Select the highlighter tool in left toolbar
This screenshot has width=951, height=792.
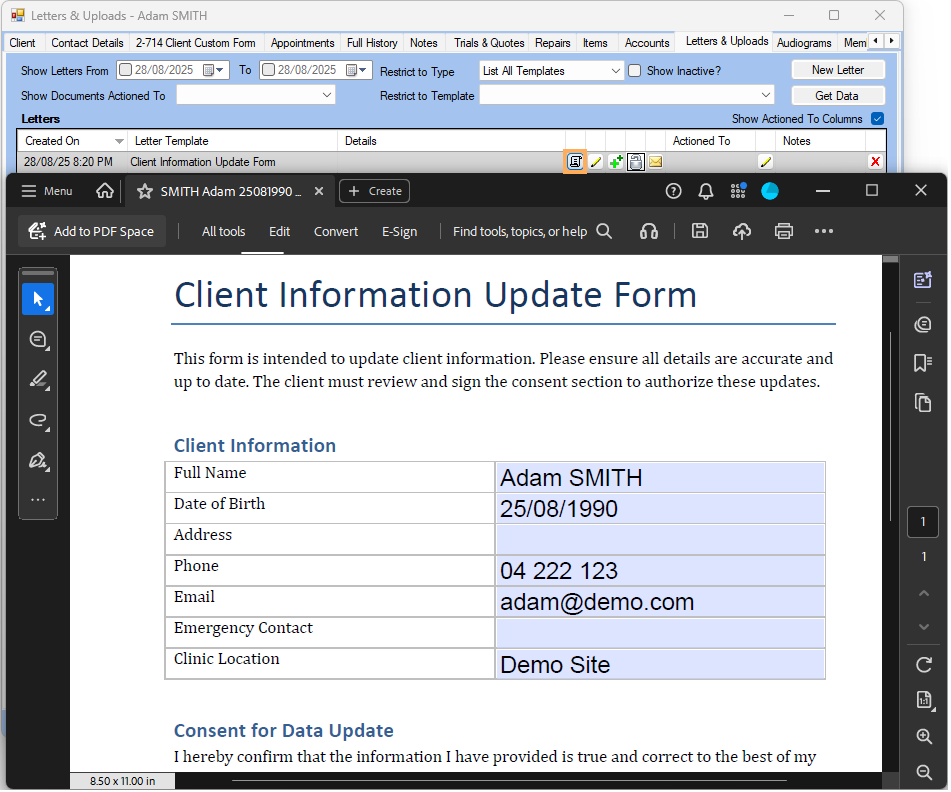[x=38, y=379]
